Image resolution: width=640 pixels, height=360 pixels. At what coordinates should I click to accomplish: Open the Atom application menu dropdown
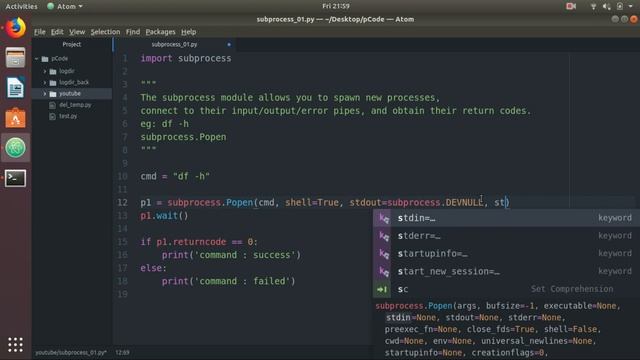(x=65, y=6)
